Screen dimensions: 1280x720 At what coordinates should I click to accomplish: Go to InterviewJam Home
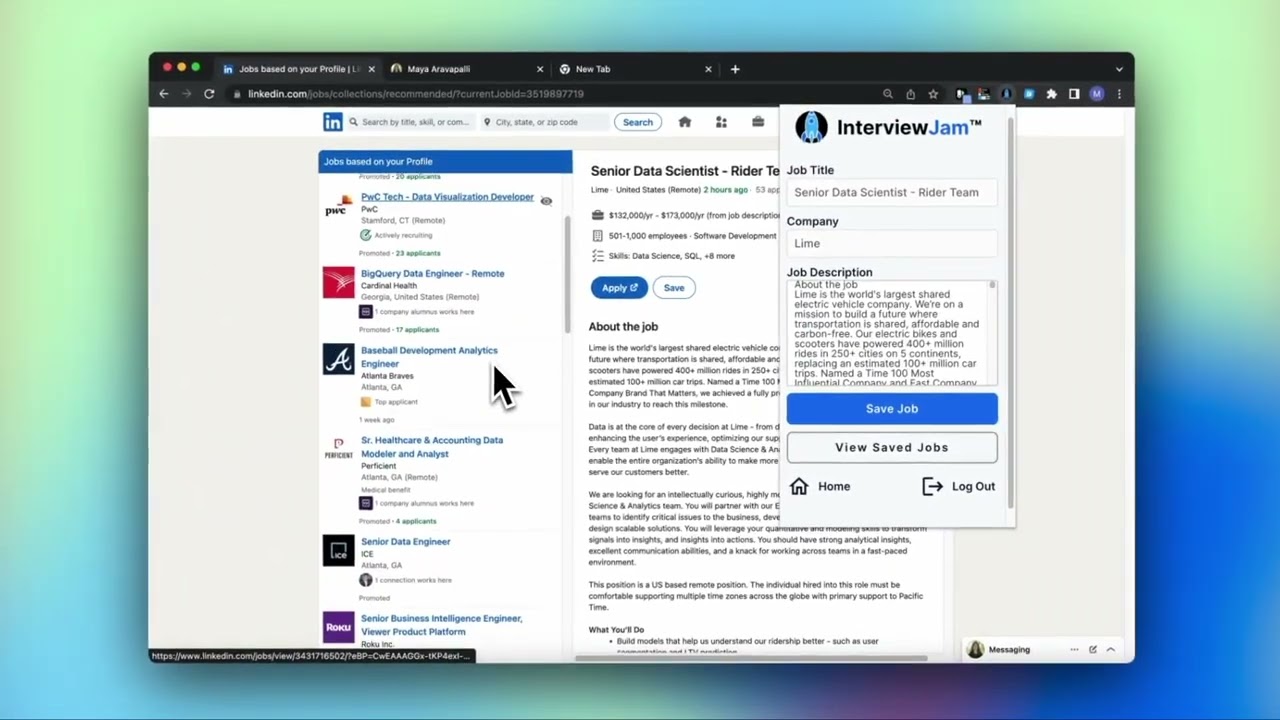[x=820, y=486]
